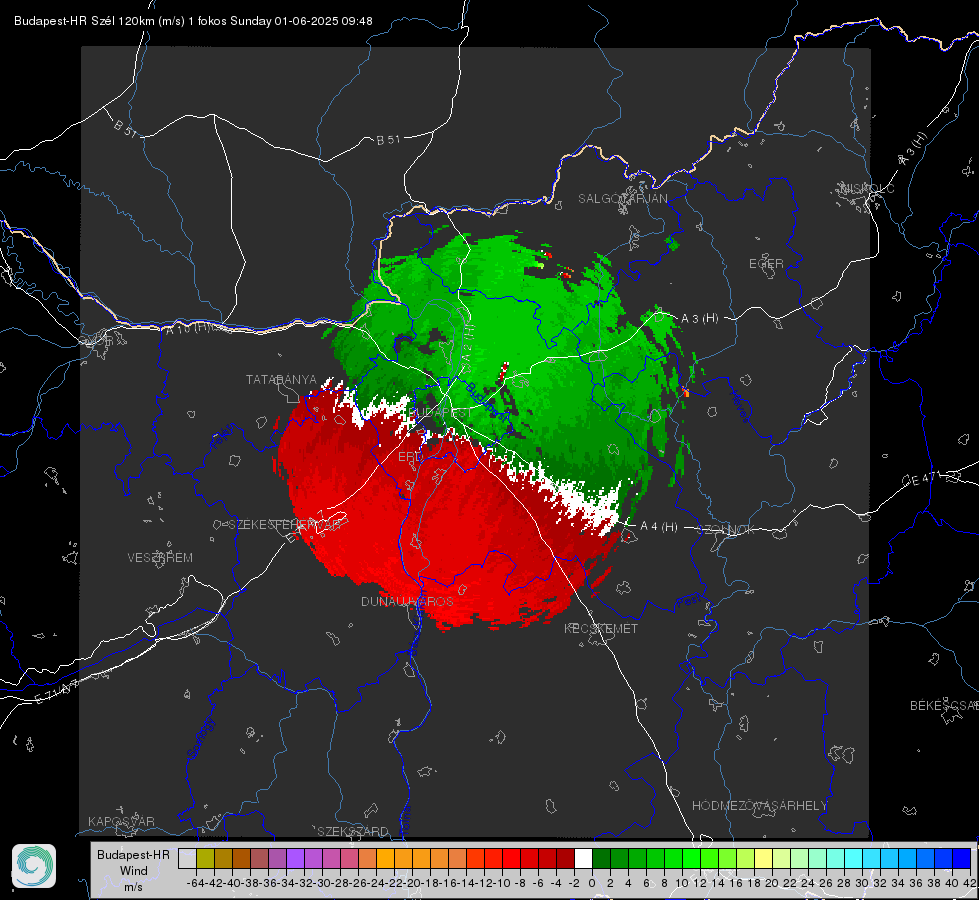The width and height of the screenshot is (979, 900).
Task: Select the MISKOLC city label
Action: pyautogui.click(x=868, y=188)
